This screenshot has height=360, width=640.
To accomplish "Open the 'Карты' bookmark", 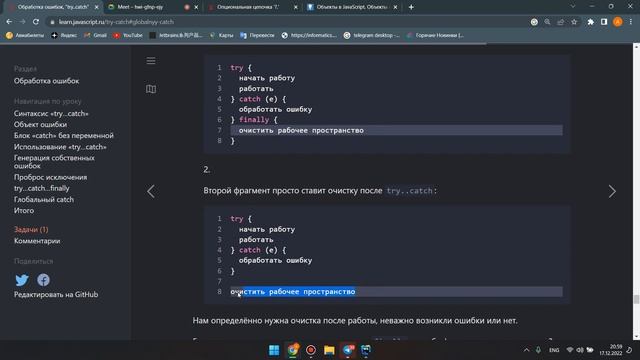I will pos(222,36).
